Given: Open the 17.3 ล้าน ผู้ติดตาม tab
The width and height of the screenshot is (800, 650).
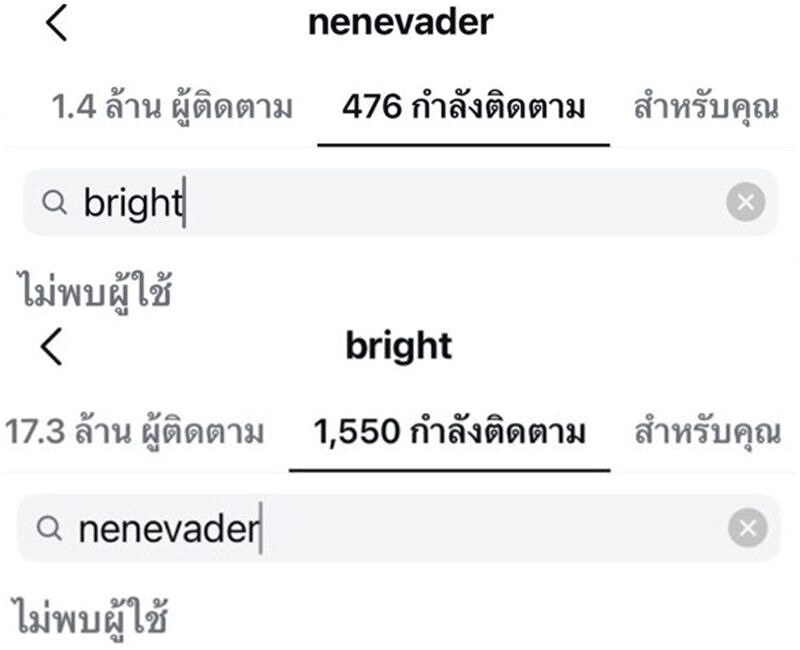Looking at the screenshot, I should point(135,433).
